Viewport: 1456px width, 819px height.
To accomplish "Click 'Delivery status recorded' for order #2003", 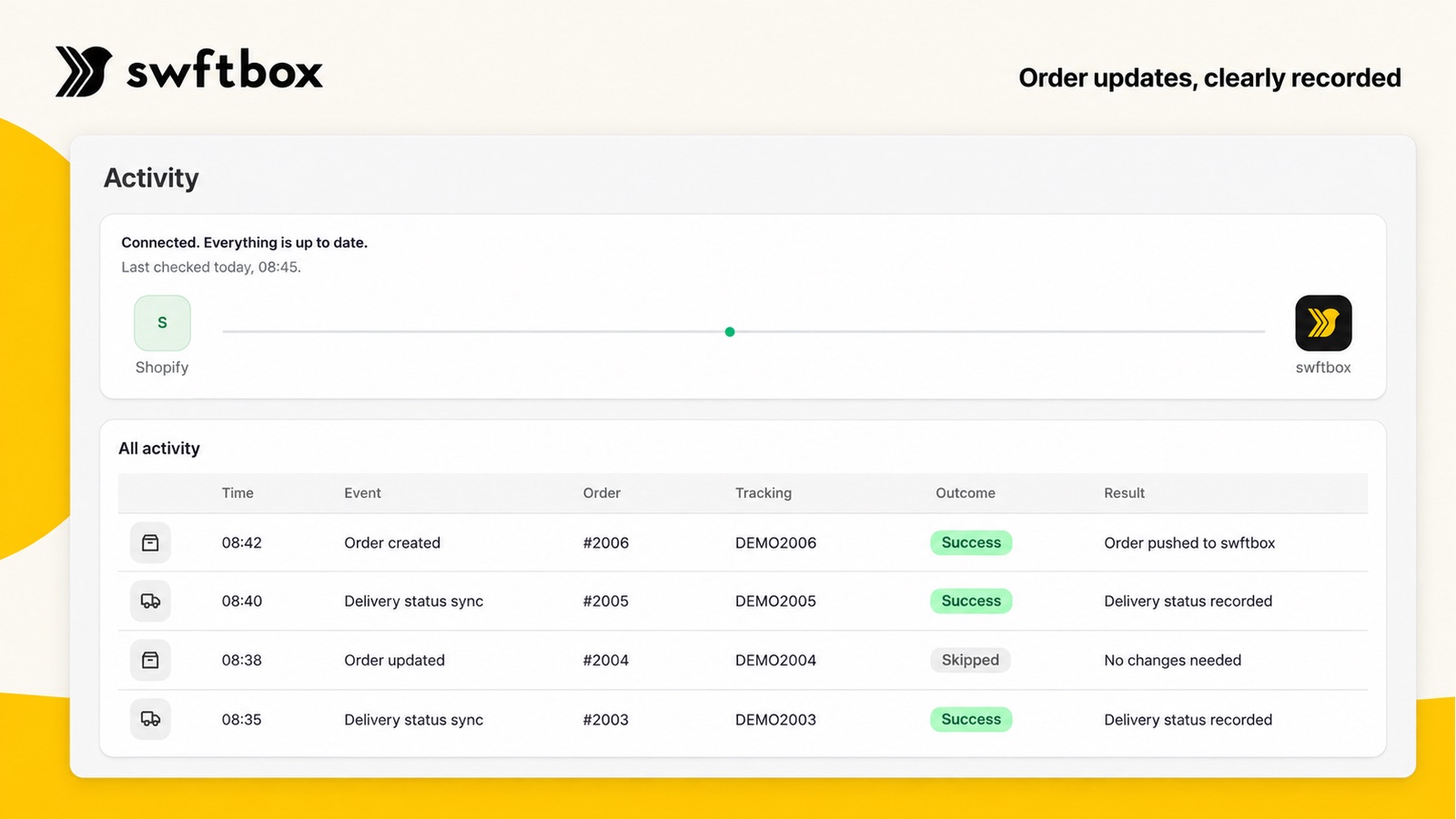I will [1188, 720].
